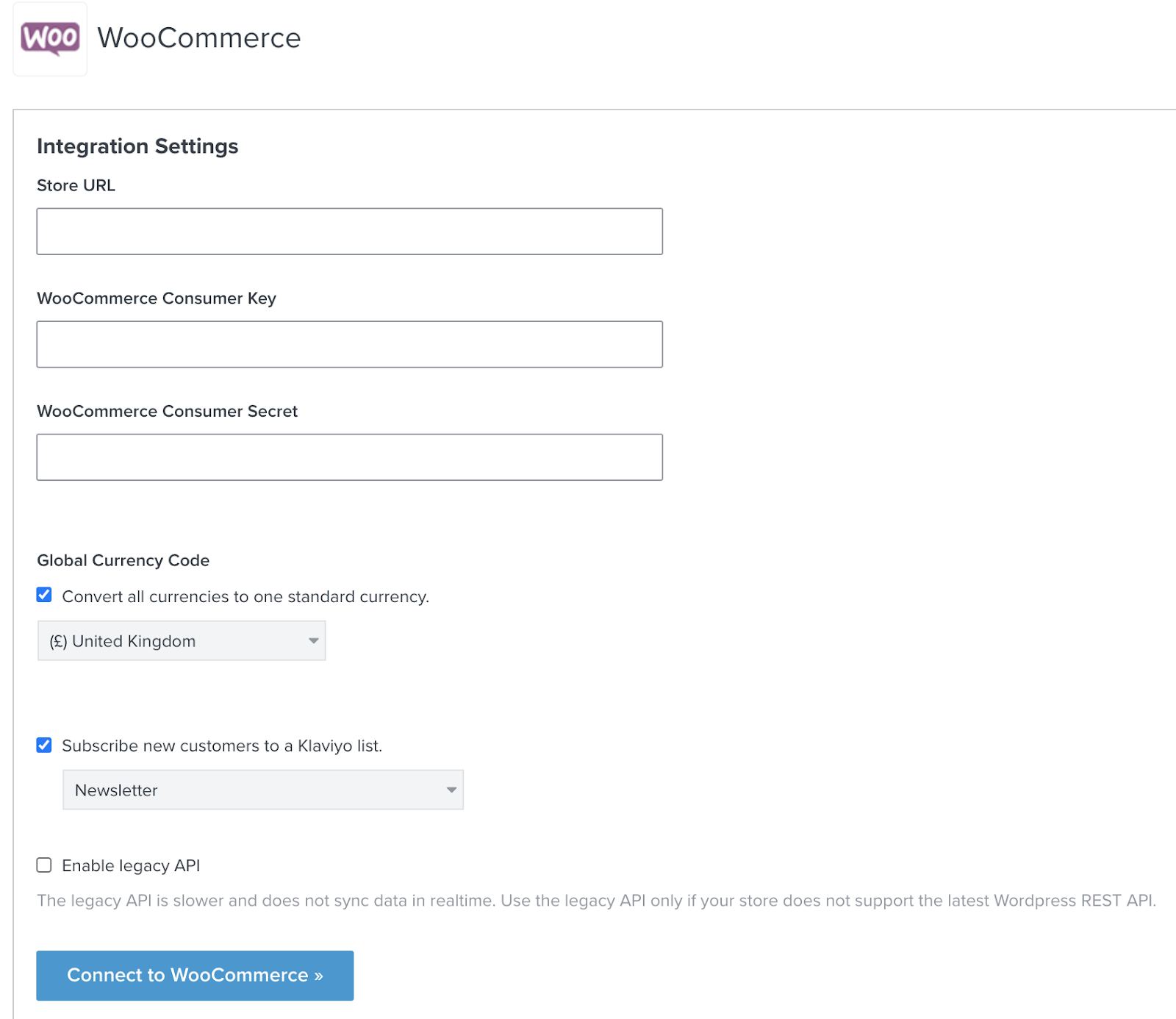Click the 'Subscribe new customers' label text

coord(222,746)
